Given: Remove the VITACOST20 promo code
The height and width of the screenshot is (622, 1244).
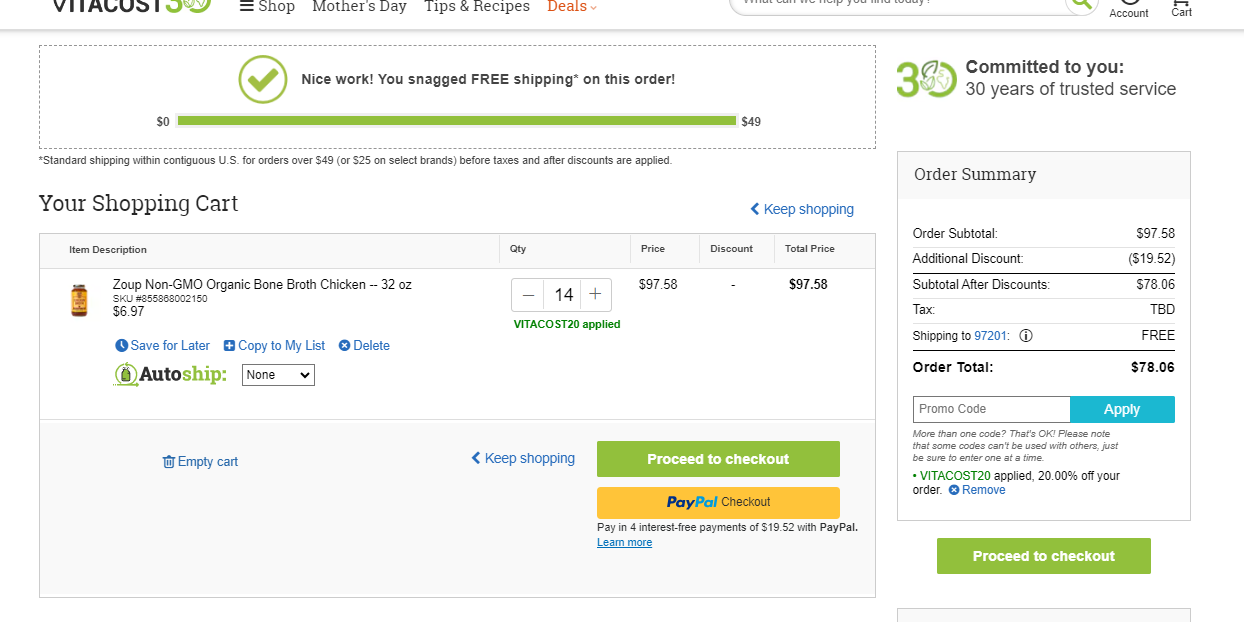Looking at the screenshot, I should (x=977, y=490).
